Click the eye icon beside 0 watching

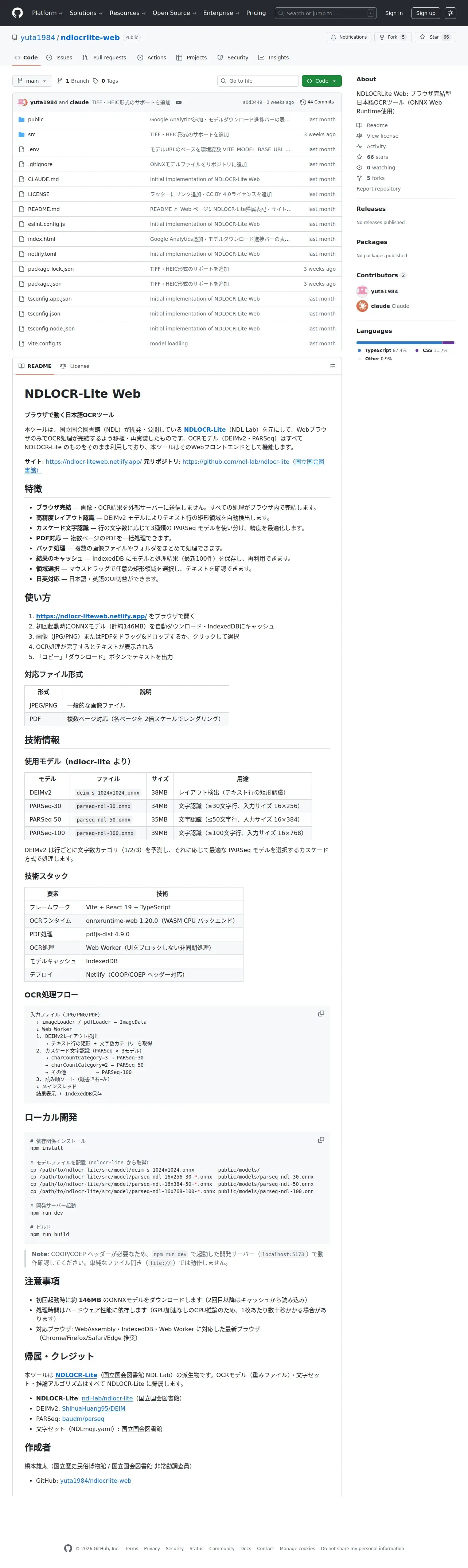coord(359,167)
